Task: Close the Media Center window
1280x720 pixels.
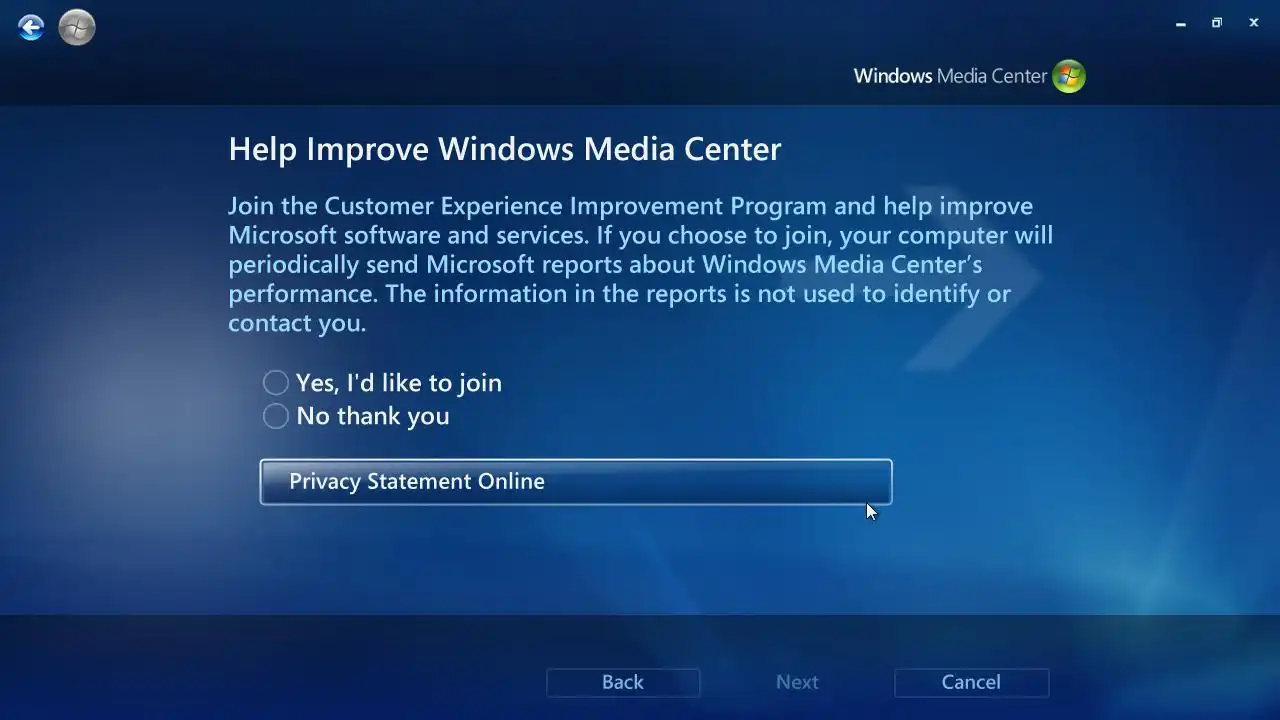Action: click(1254, 23)
